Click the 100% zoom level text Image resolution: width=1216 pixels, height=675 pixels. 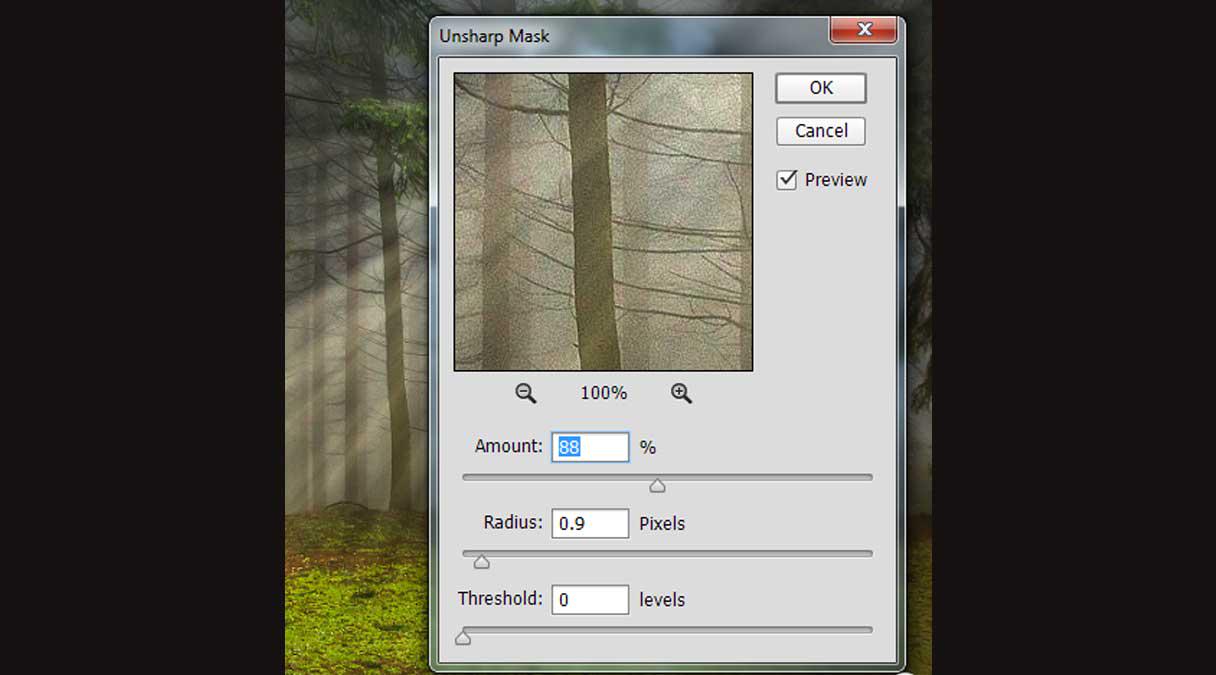point(604,394)
